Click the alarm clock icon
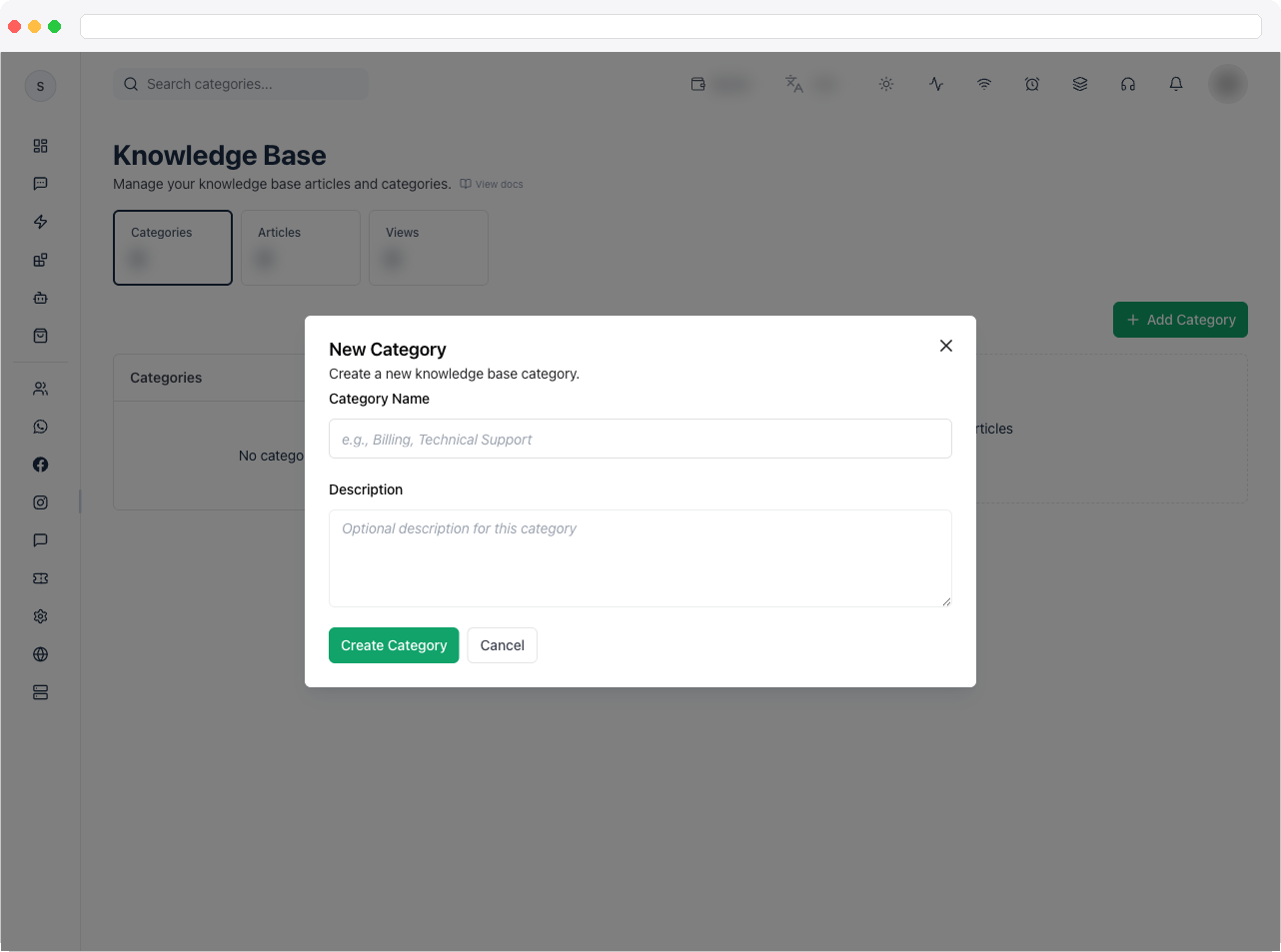The height and width of the screenshot is (952, 1281). [x=1032, y=84]
